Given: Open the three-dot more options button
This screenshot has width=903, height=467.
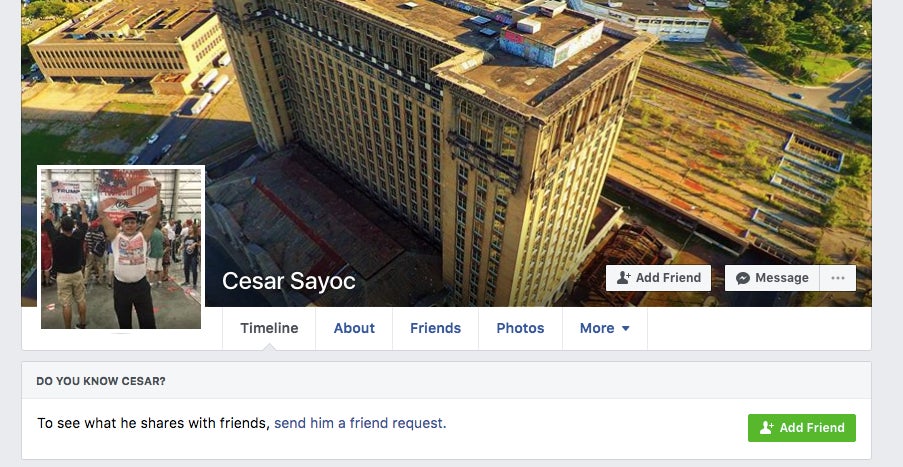Looking at the screenshot, I should coord(838,278).
